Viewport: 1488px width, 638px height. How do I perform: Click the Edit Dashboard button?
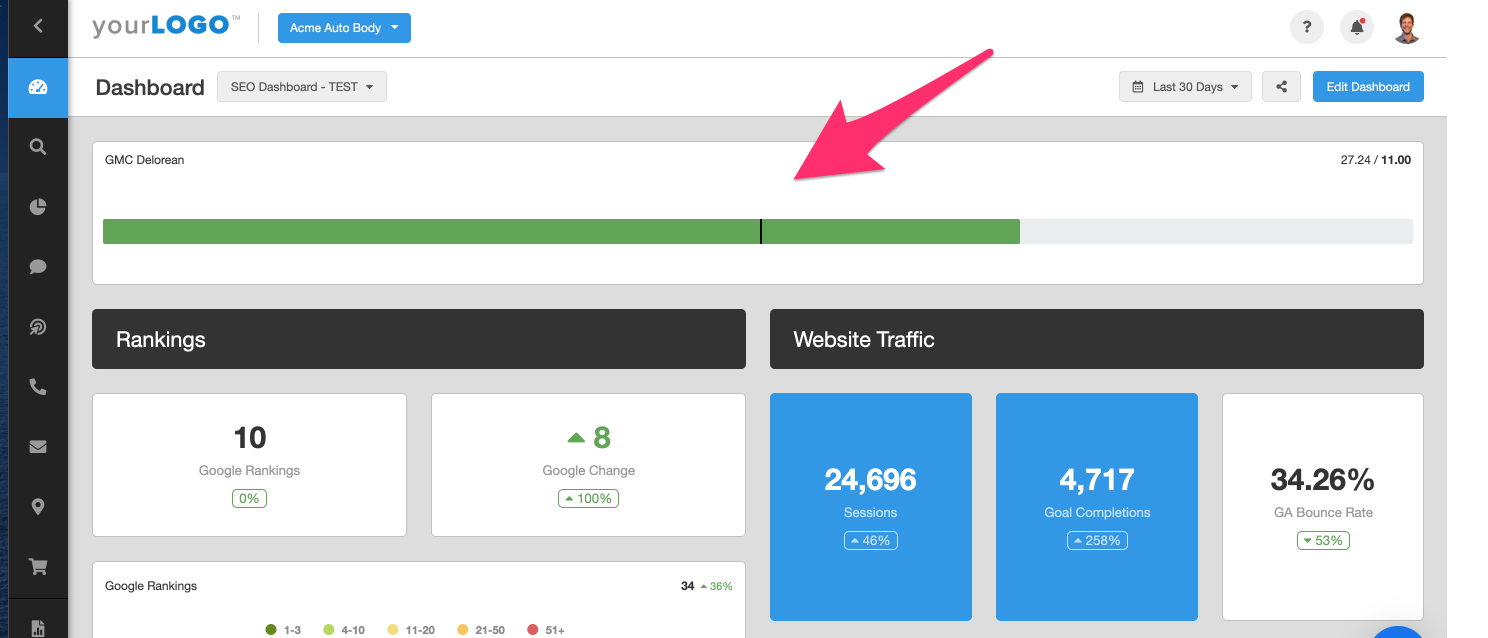click(x=1368, y=87)
